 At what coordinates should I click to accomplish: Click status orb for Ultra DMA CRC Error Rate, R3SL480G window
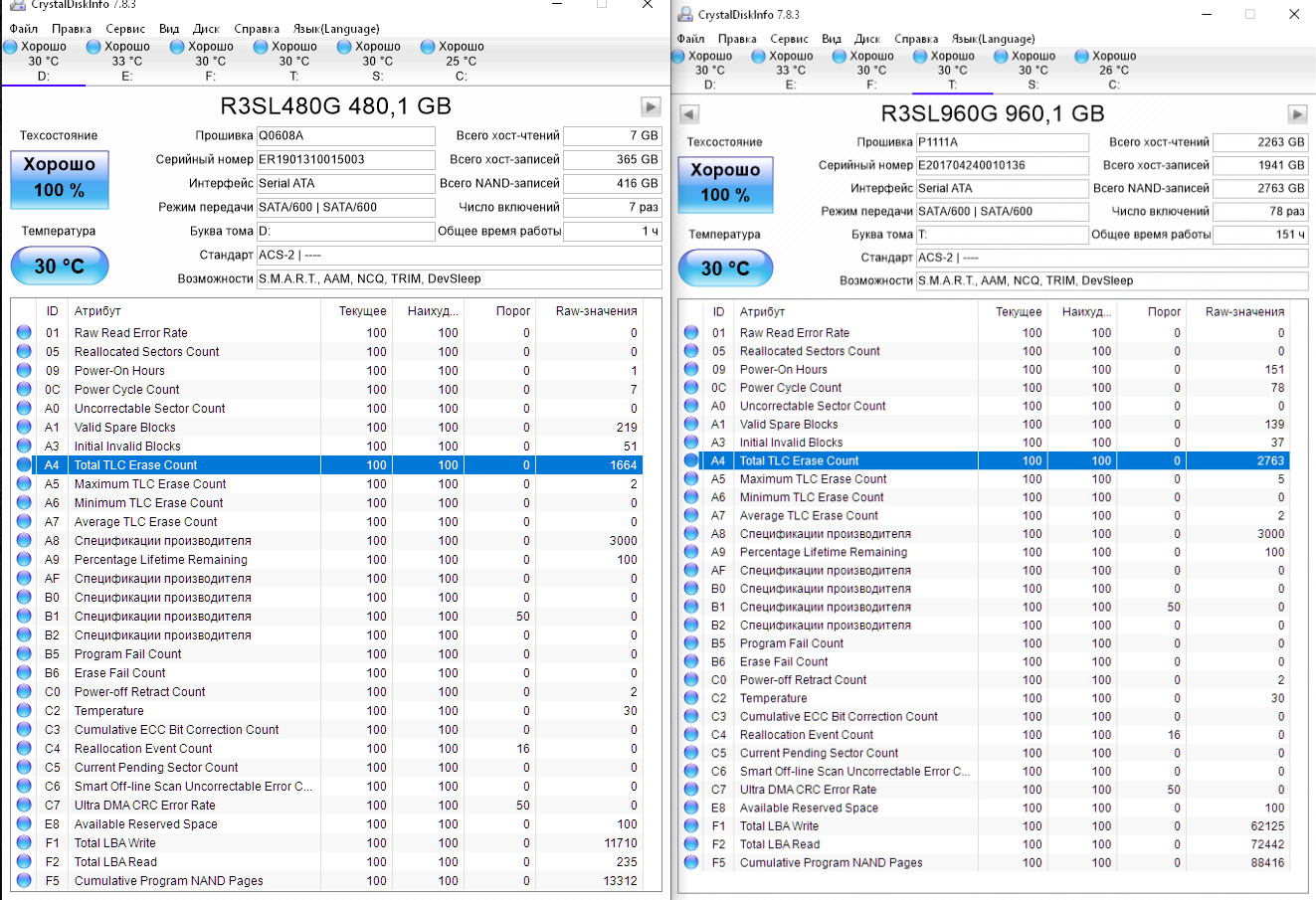(24, 806)
